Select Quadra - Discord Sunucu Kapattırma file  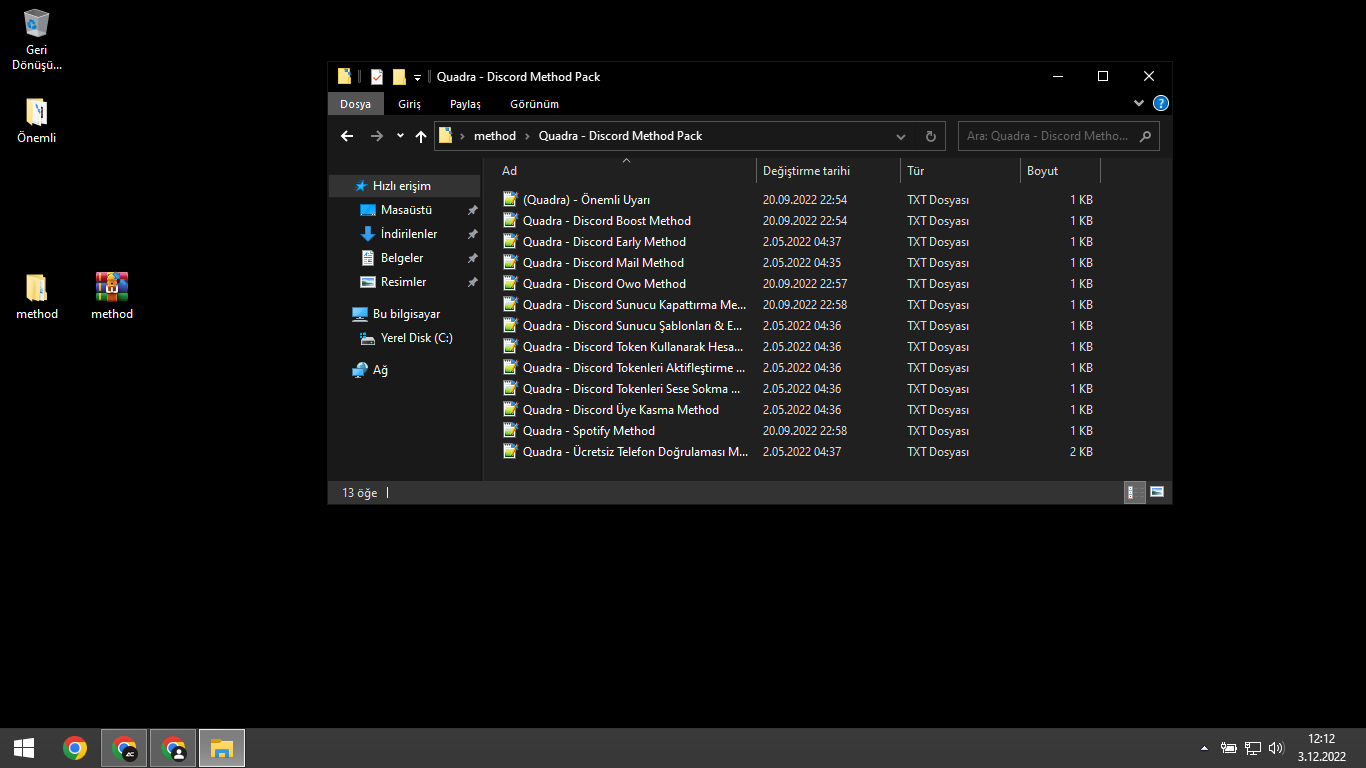(798, 305)
